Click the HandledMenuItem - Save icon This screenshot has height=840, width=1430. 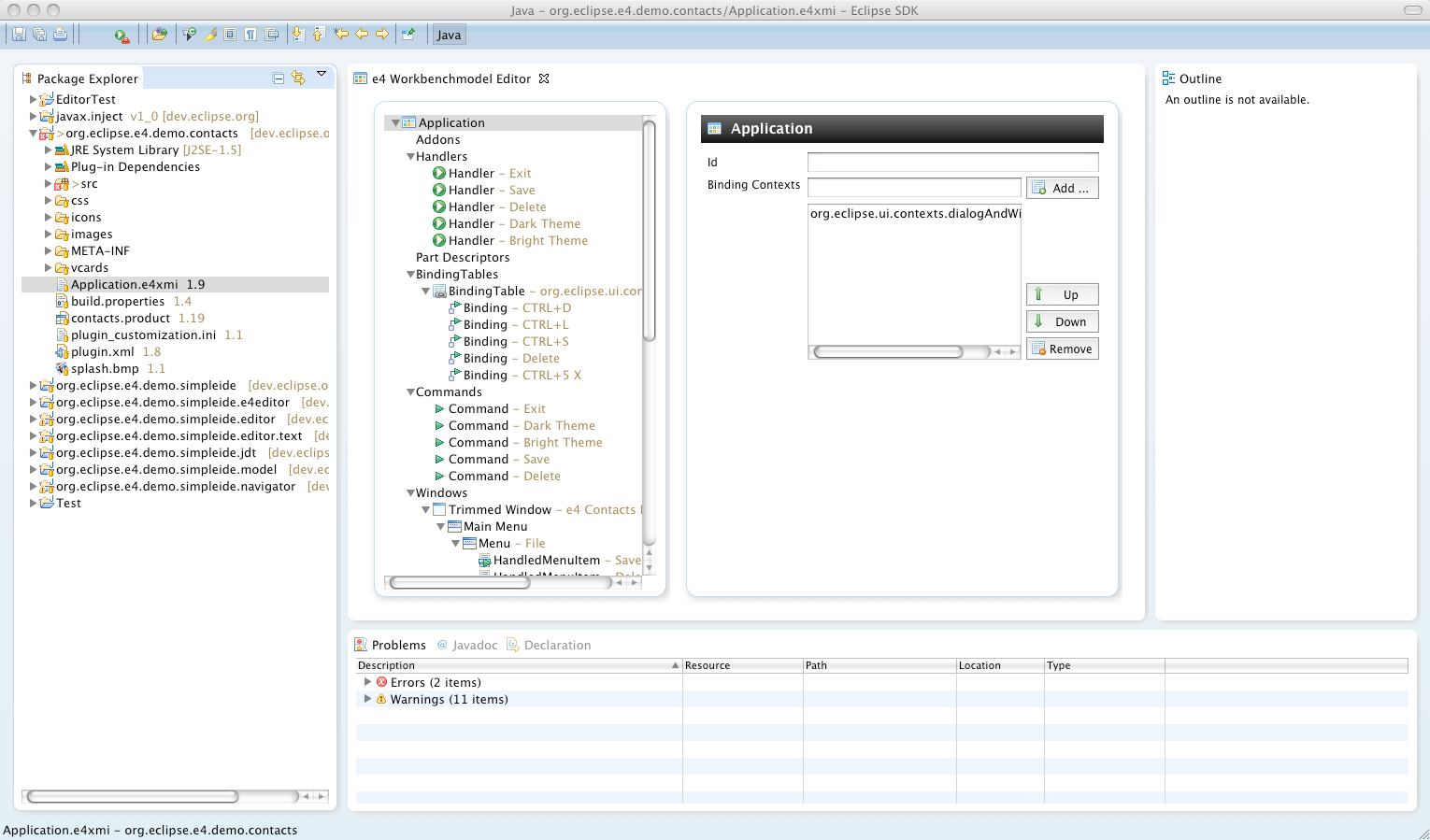pyautogui.click(x=485, y=560)
